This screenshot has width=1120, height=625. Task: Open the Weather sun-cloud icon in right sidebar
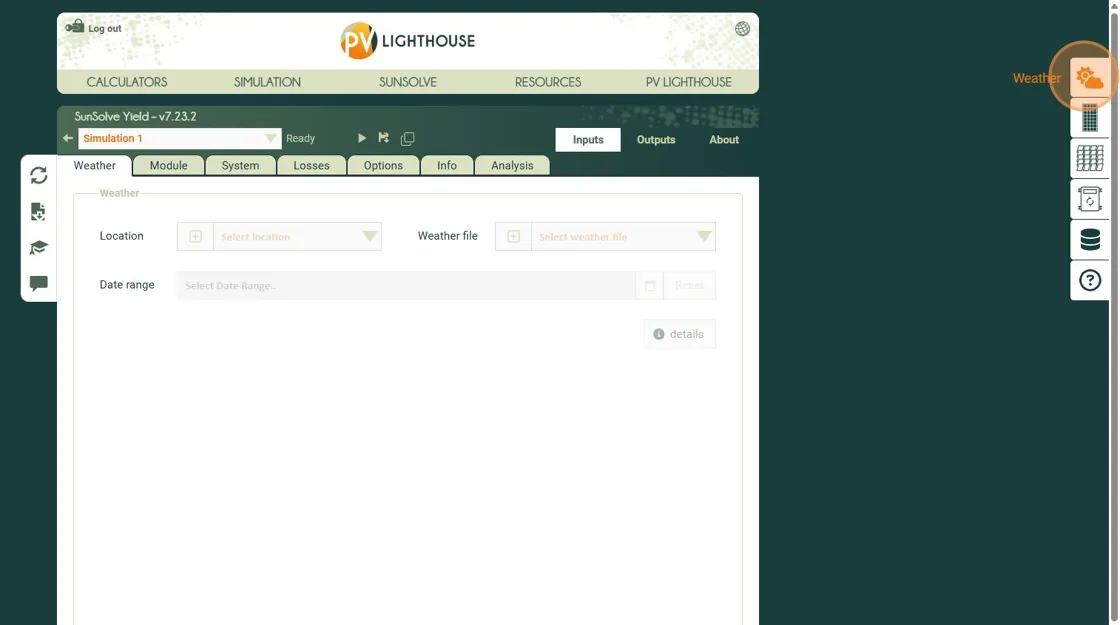(x=1089, y=78)
